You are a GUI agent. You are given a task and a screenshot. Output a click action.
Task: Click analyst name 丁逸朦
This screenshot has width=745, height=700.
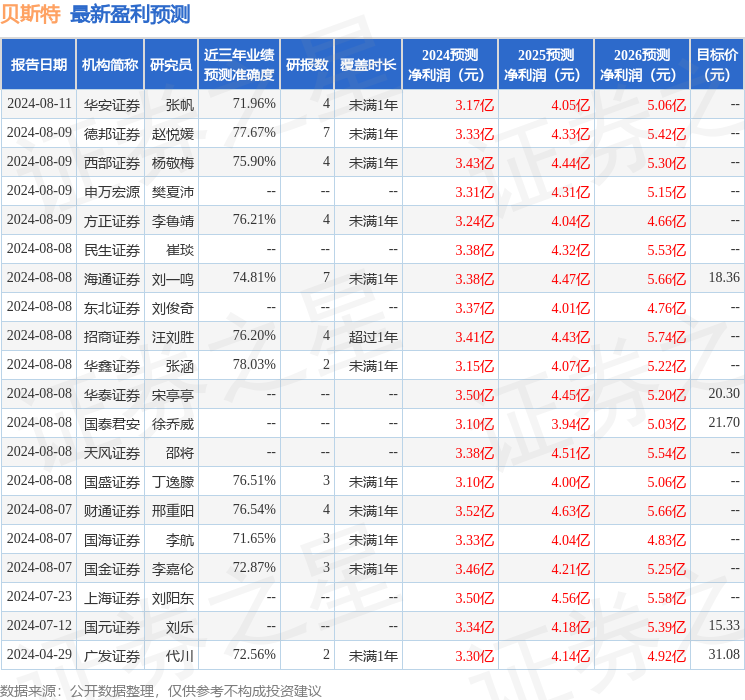point(172,482)
